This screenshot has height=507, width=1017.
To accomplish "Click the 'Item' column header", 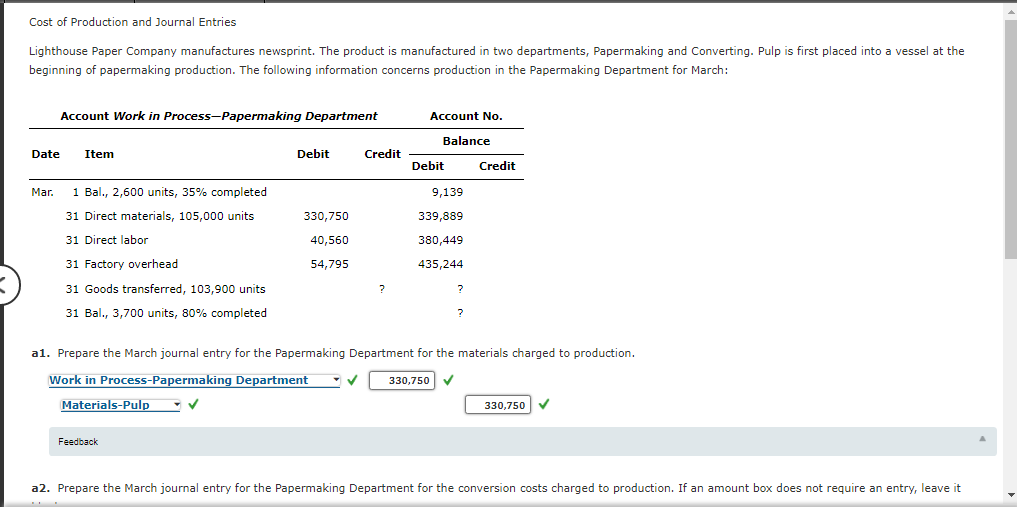I will pyautogui.click(x=99, y=154).
